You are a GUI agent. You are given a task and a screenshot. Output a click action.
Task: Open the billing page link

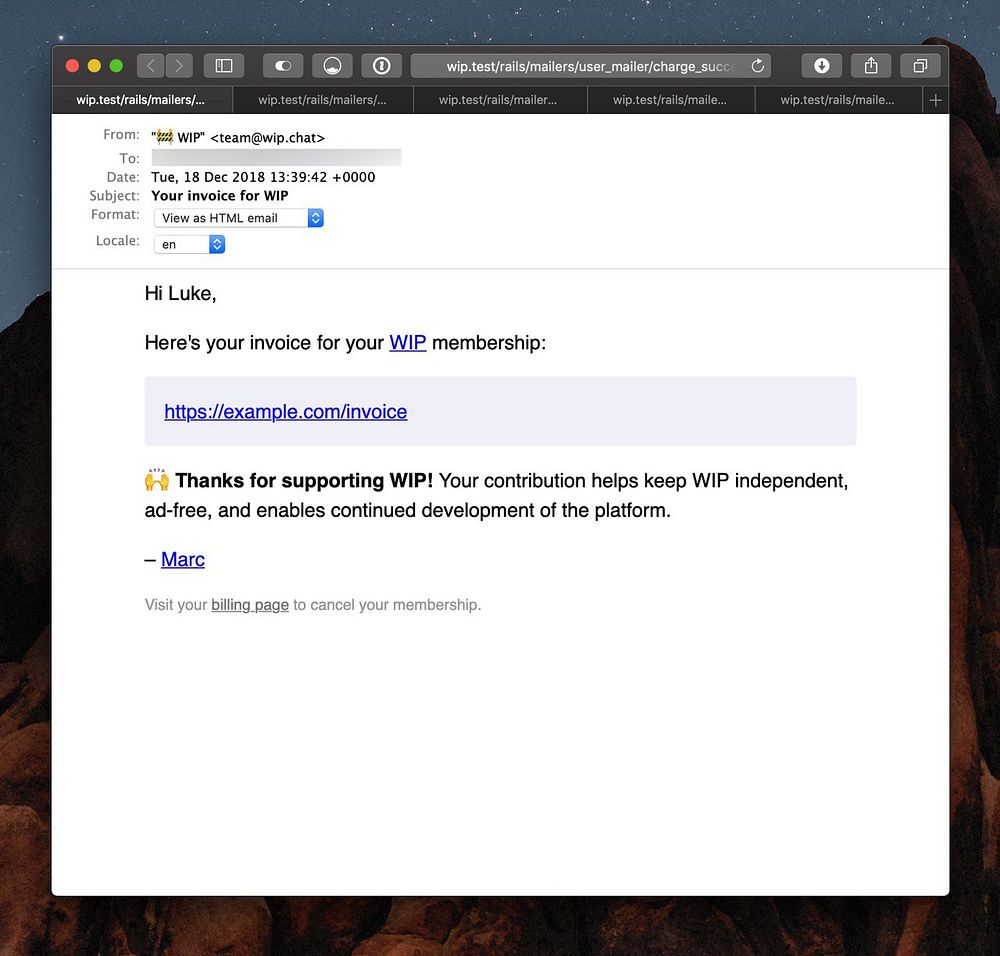click(x=250, y=605)
